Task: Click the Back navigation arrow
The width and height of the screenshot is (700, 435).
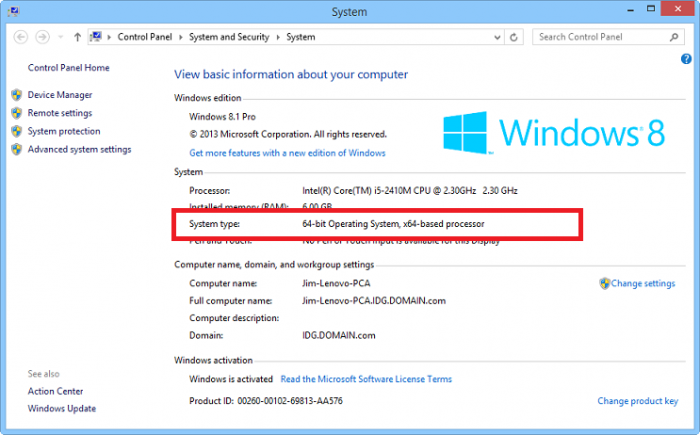Action: click(x=21, y=37)
